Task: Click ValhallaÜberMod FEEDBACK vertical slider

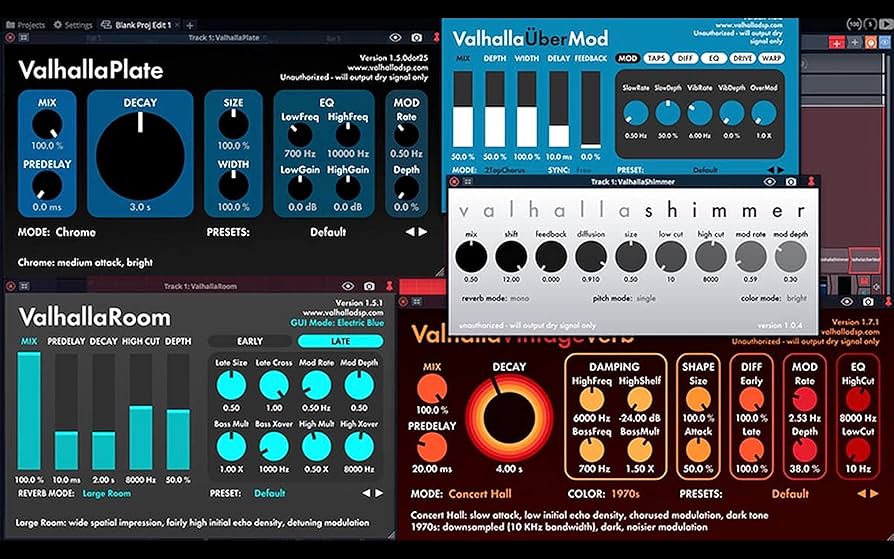Action: coord(591,110)
